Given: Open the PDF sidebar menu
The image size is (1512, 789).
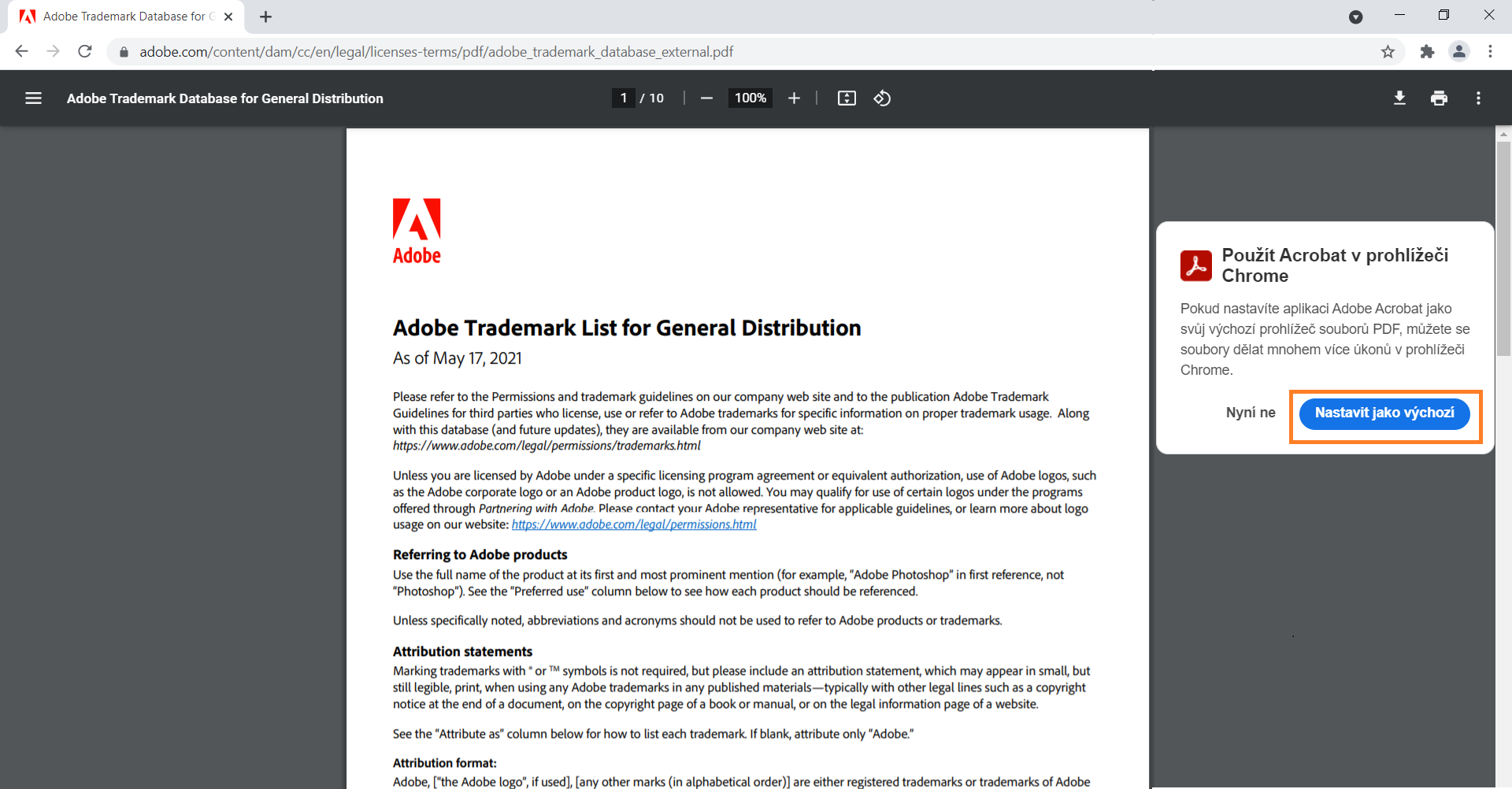Looking at the screenshot, I should [x=33, y=98].
